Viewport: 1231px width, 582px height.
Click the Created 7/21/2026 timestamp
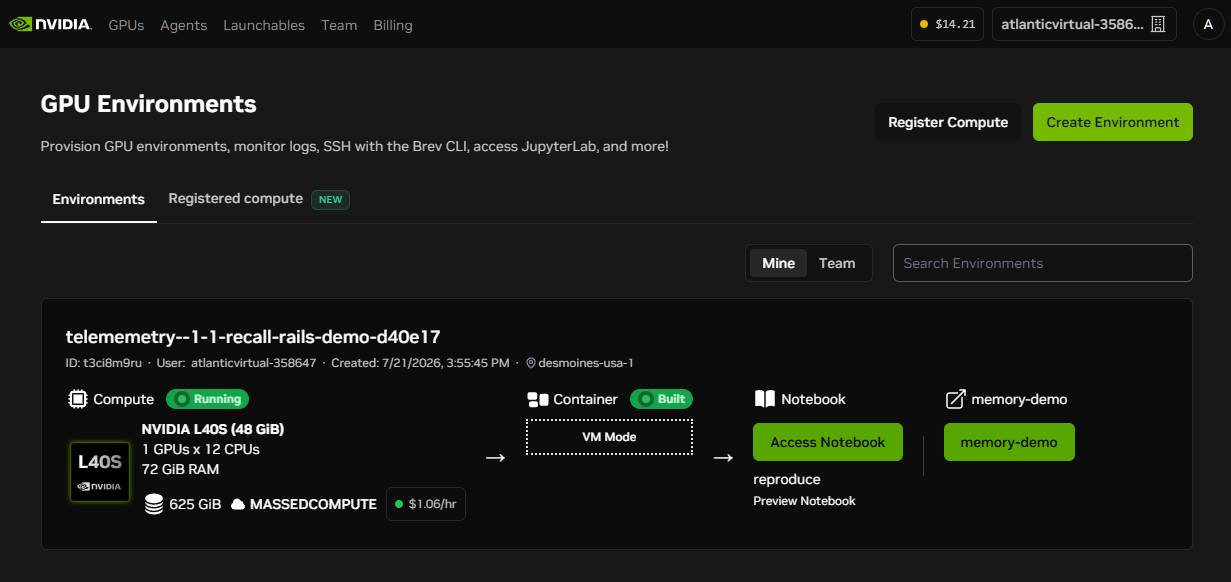[420, 363]
